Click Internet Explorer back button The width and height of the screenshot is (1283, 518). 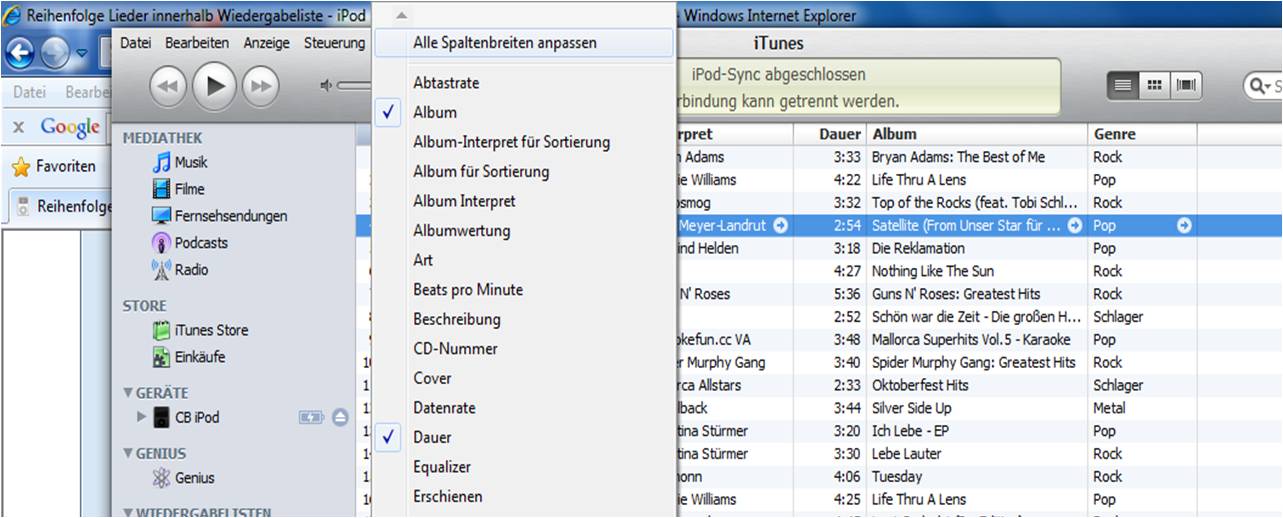click(20, 52)
